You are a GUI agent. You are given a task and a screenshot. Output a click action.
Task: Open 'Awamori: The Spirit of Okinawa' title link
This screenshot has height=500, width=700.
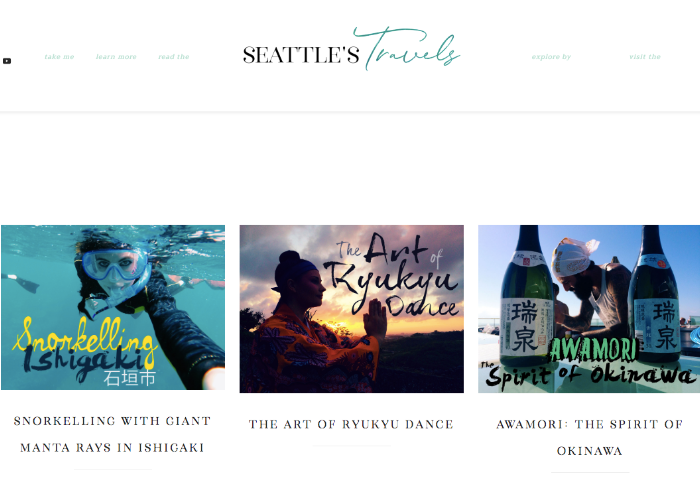tap(590, 437)
